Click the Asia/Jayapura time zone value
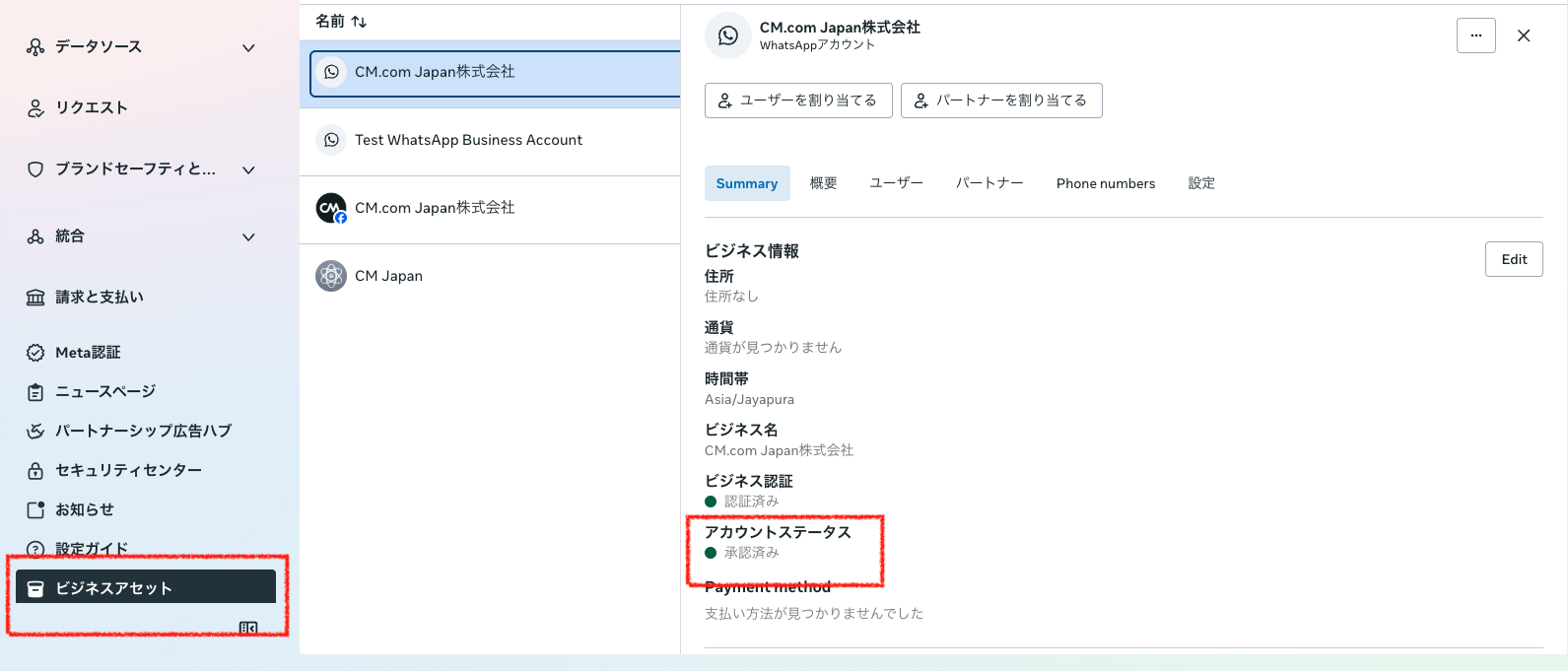The width and height of the screenshot is (1568, 671). [749, 399]
